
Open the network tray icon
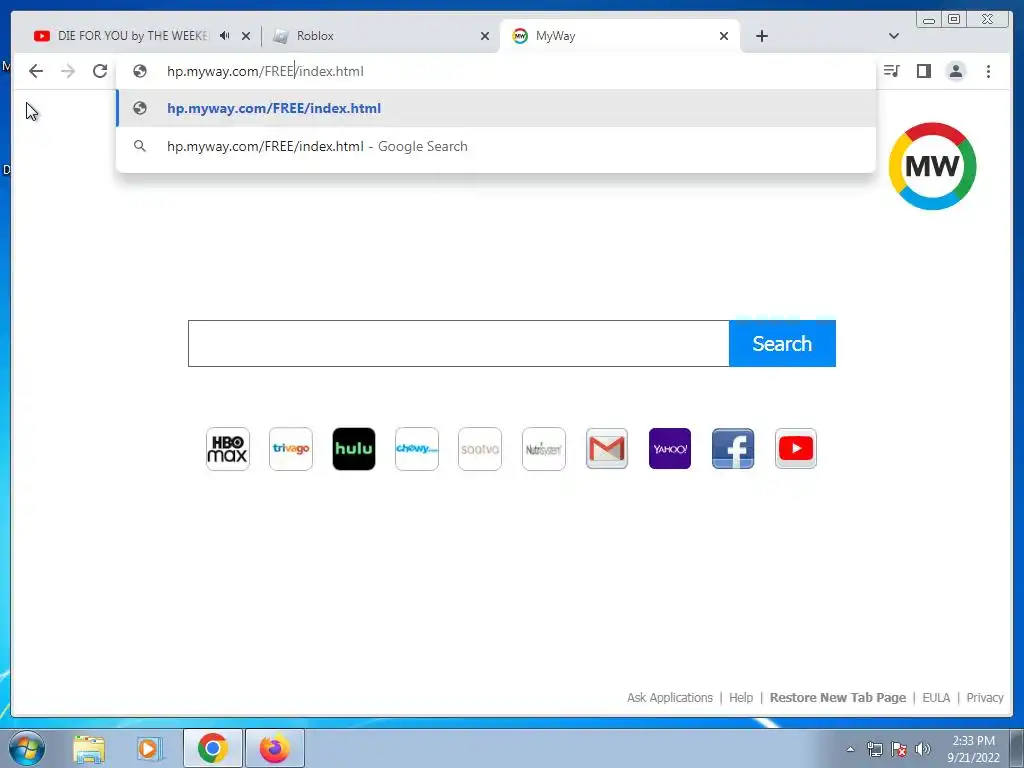[x=874, y=749]
